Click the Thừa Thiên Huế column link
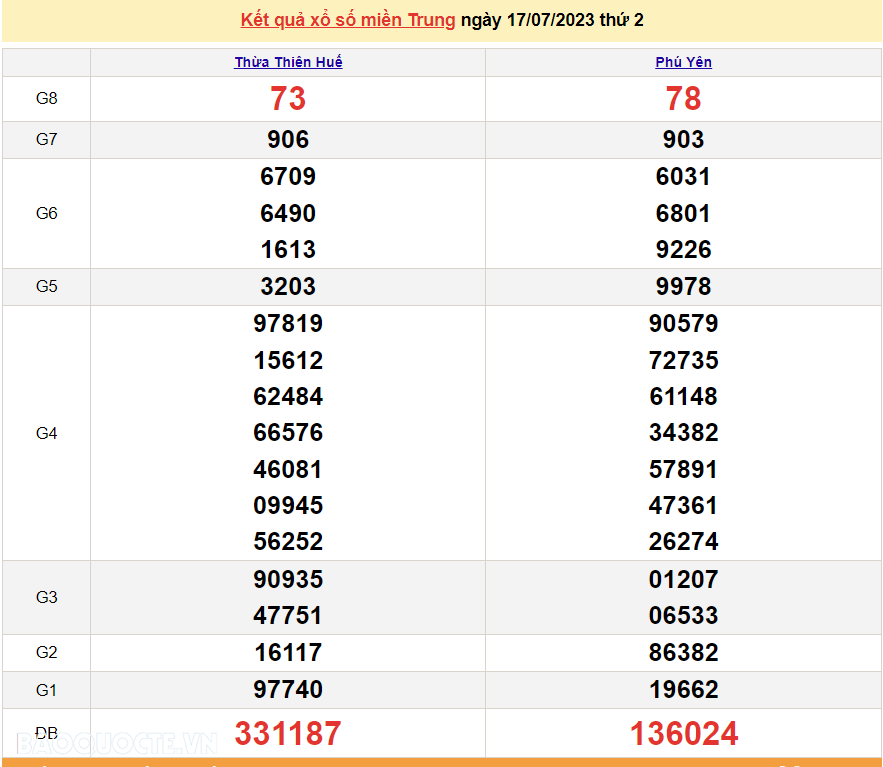Image resolution: width=883 pixels, height=767 pixels. (x=288, y=62)
